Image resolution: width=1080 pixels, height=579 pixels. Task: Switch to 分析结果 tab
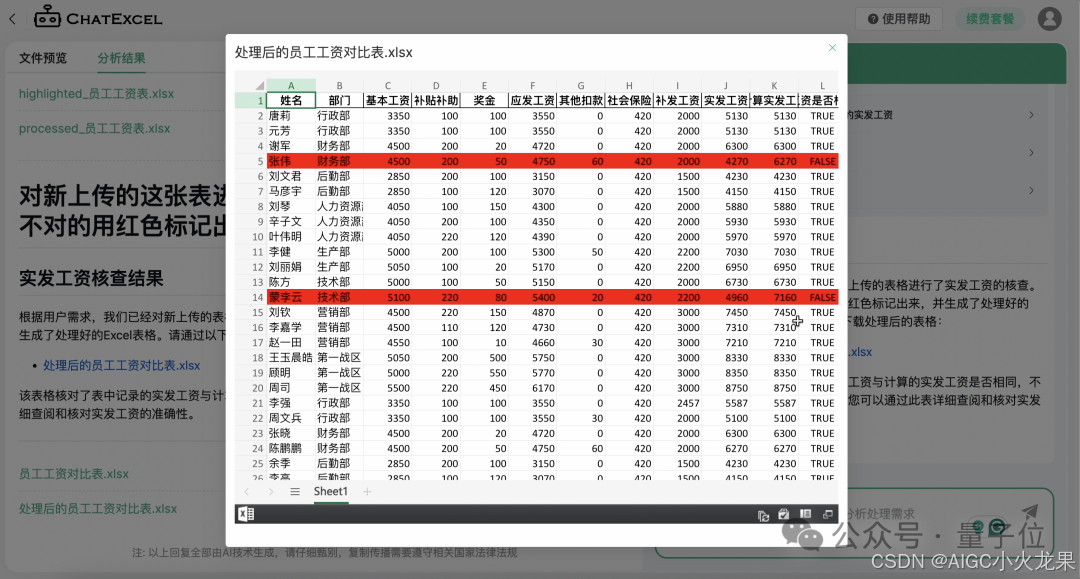(121, 58)
